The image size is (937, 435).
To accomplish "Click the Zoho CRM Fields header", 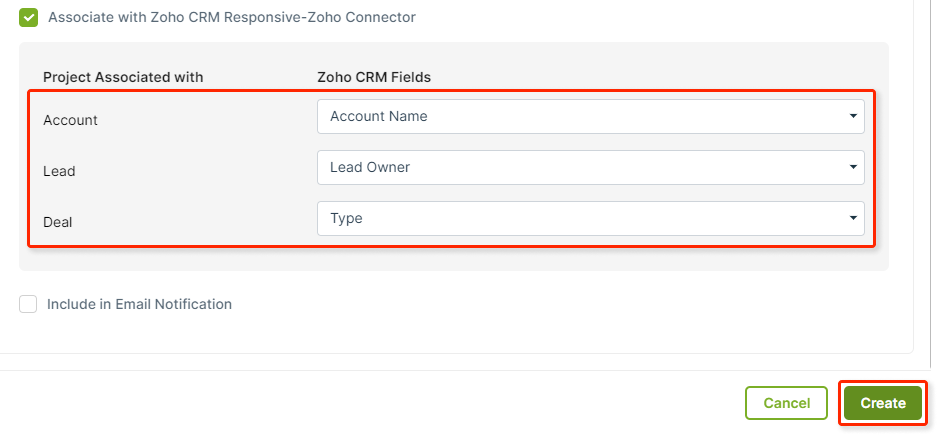I will (x=374, y=77).
